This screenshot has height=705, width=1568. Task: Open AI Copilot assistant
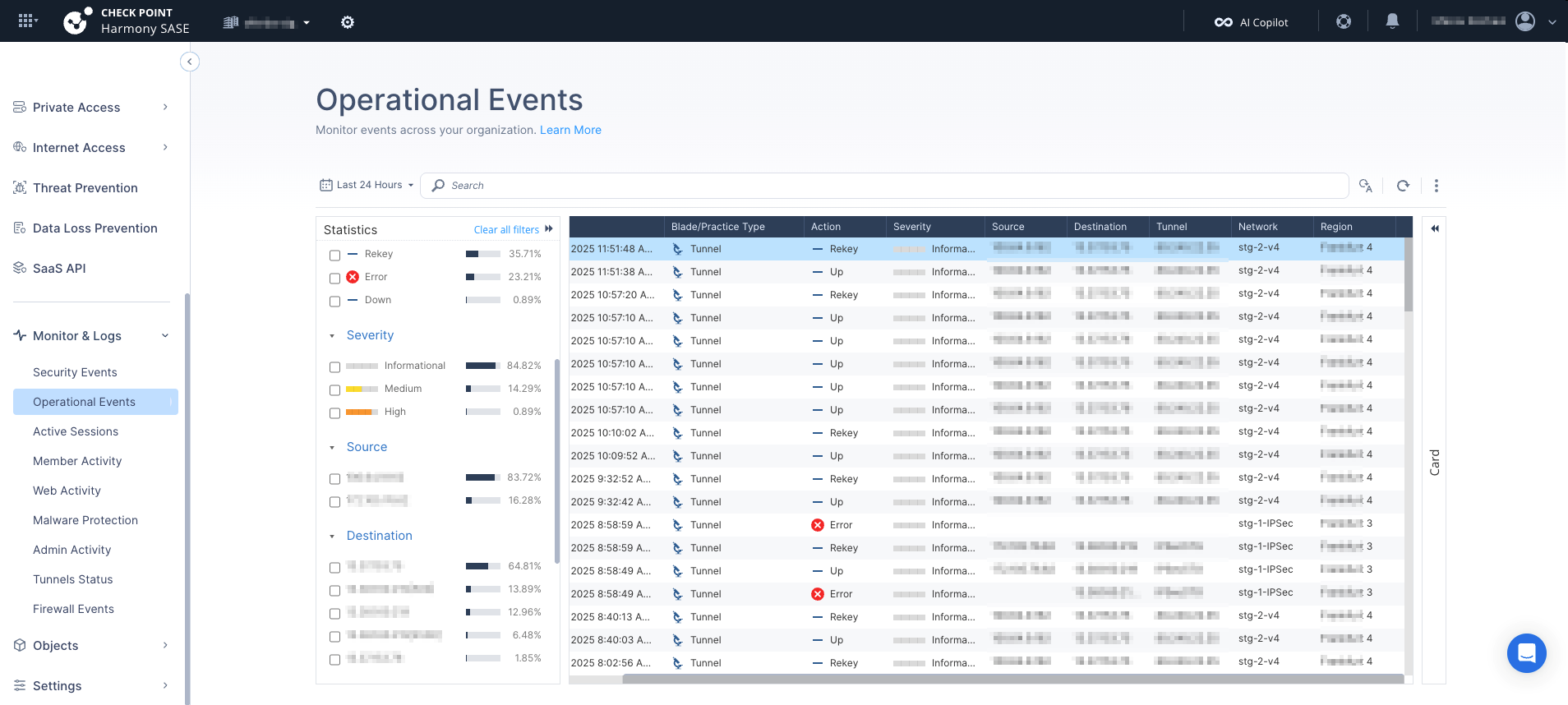tap(1252, 22)
